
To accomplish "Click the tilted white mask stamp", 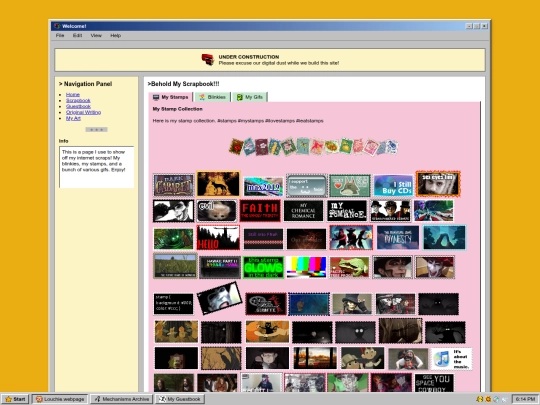I will [x=219, y=298].
